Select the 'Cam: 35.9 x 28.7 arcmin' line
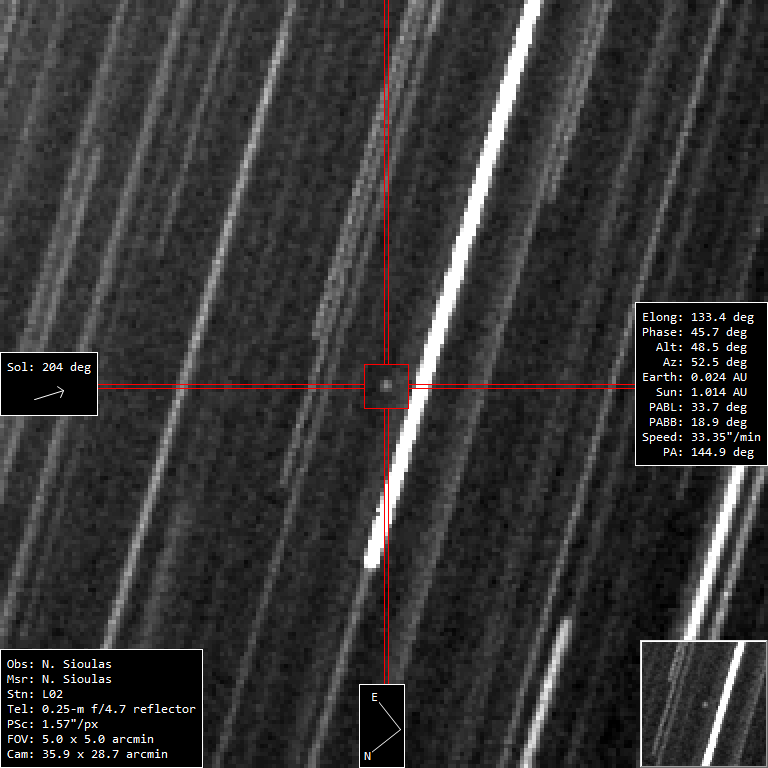Image resolution: width=768 pixels, height=768 pixels. point(87,754)
